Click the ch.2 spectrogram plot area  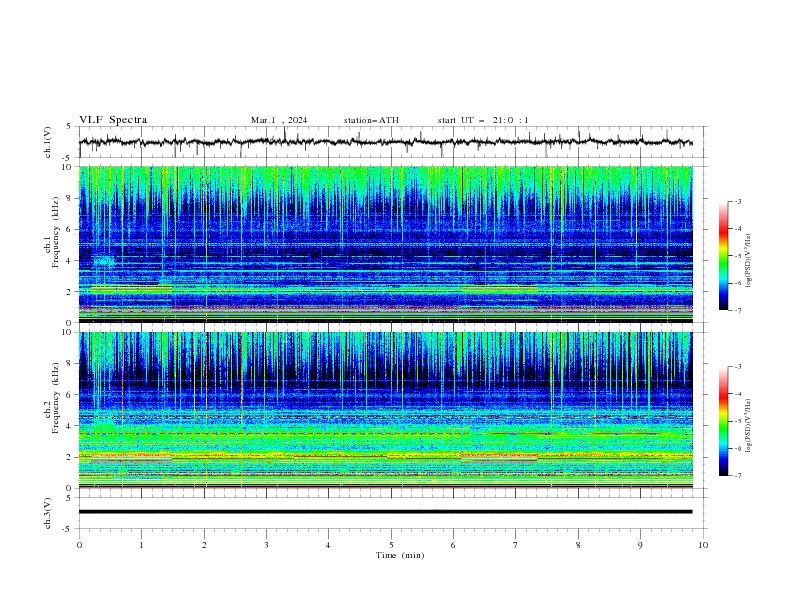(x=385, y=410)
